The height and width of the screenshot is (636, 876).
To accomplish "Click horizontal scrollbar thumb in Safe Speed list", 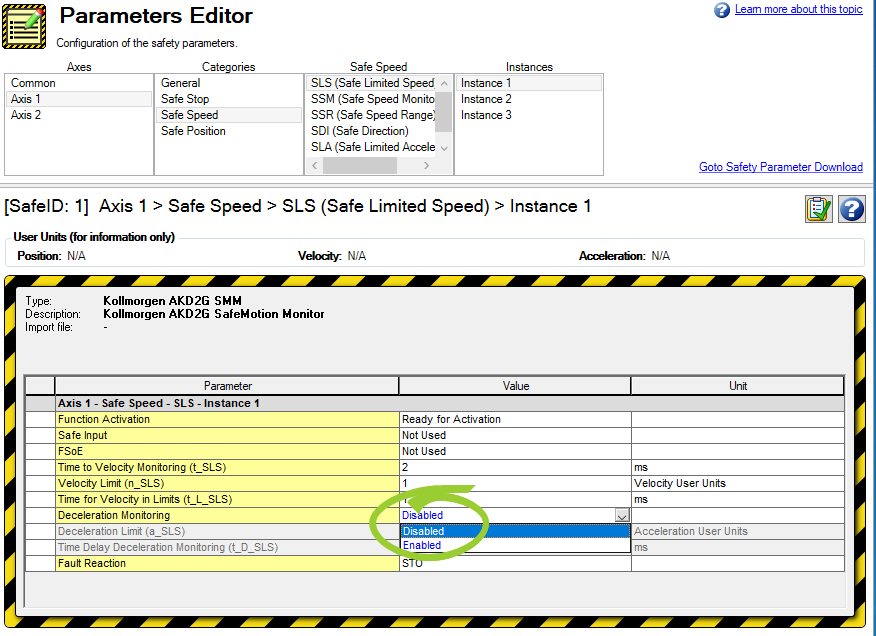I will 360,165.
